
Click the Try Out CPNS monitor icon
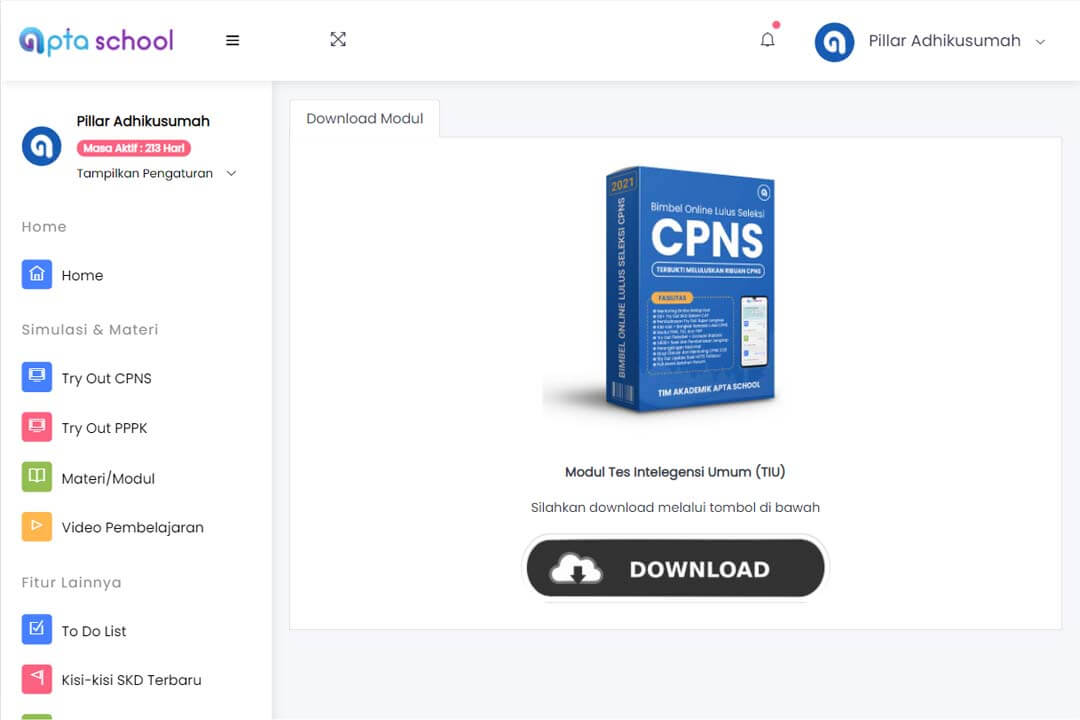pyautogui.click(x=37, y=377)
